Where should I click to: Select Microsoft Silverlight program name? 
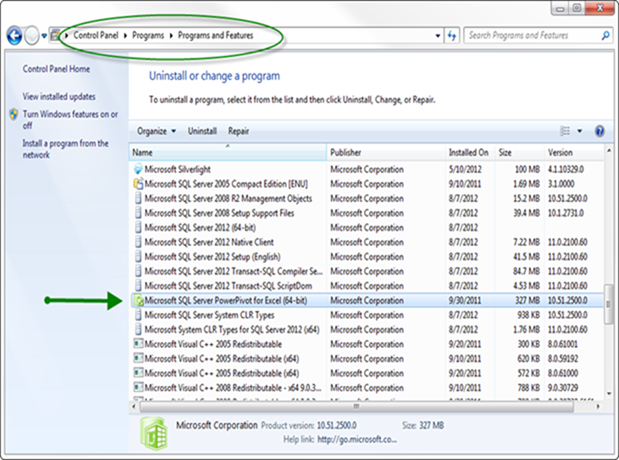coord(178,170)
